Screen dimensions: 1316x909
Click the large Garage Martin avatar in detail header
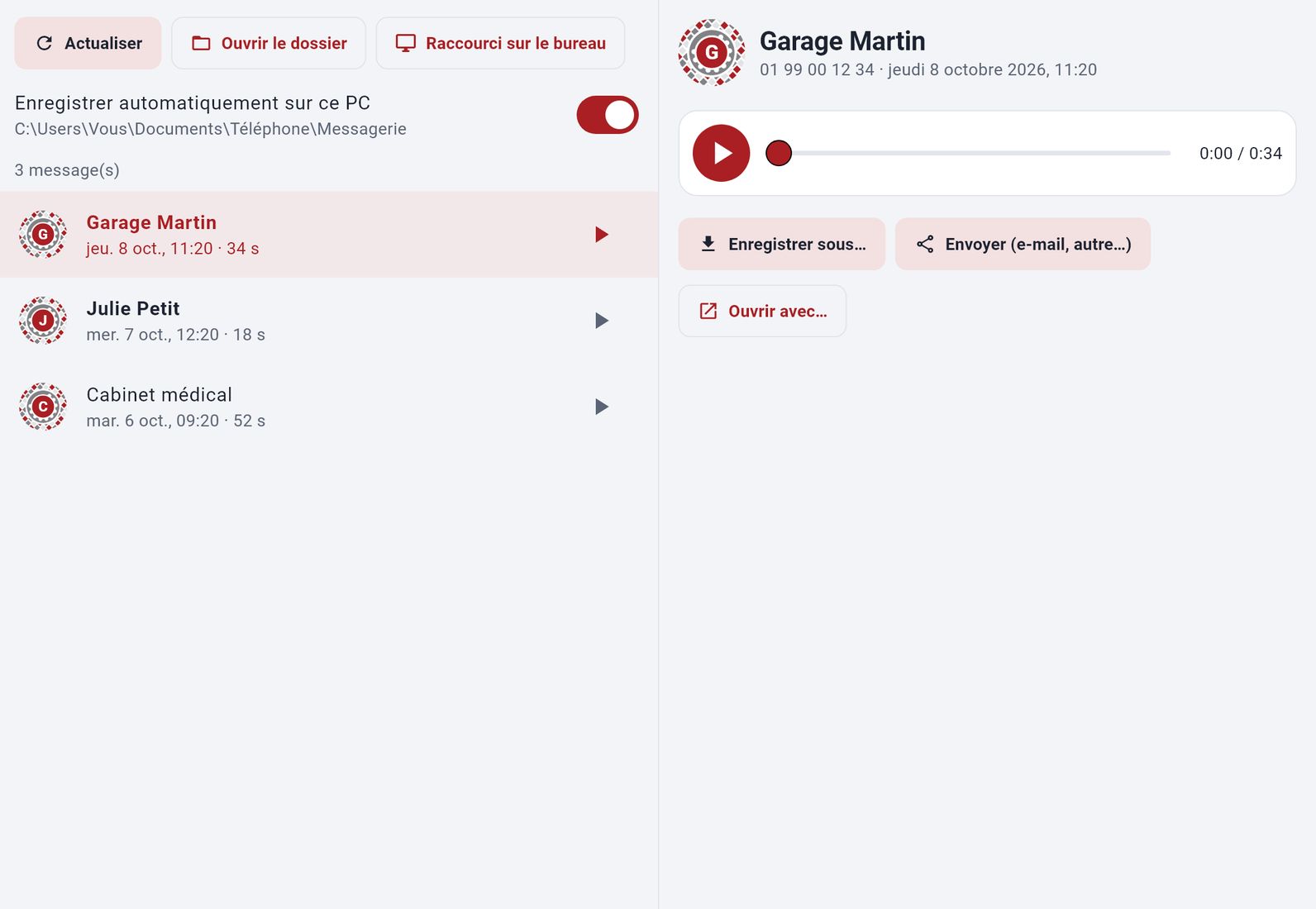coord(712,53)
